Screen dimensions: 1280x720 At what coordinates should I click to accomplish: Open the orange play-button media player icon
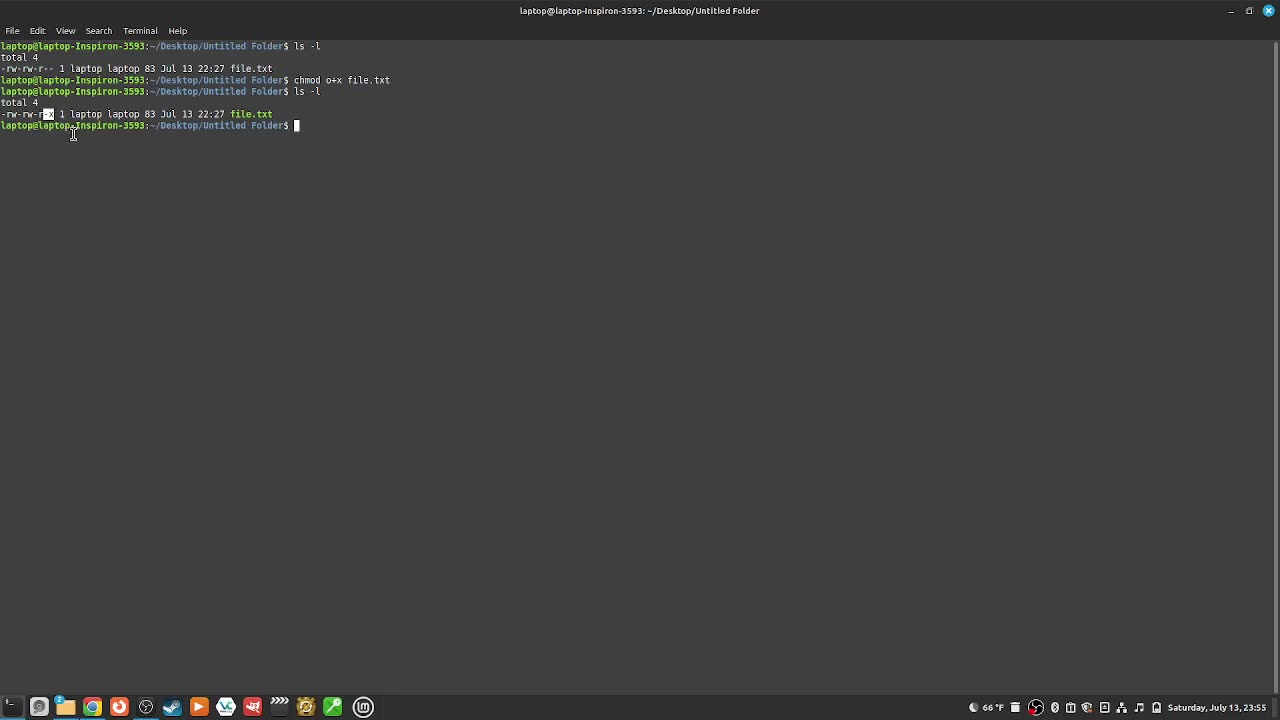coord(199,707)
